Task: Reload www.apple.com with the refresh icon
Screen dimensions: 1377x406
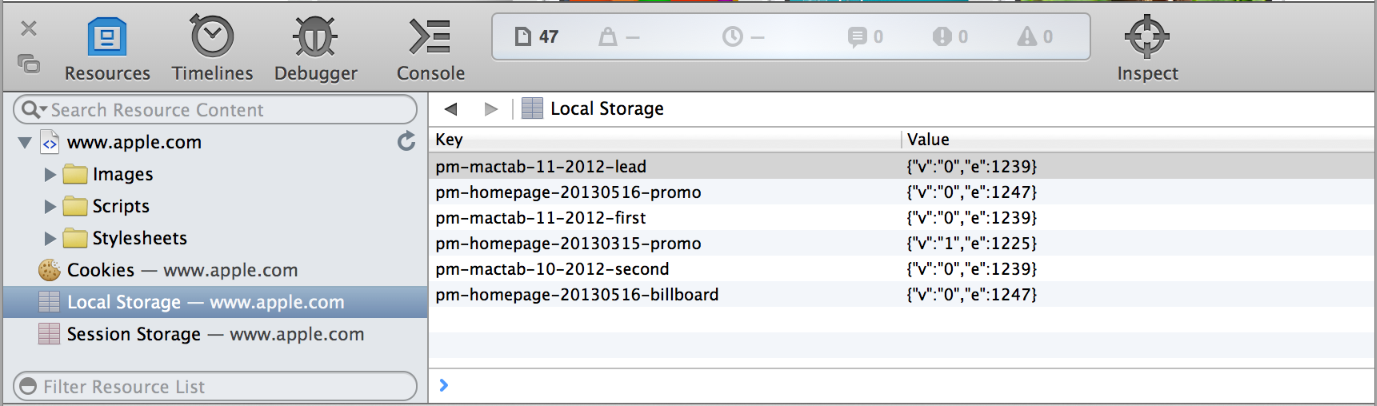Action: pyautogui.click(x=406, y=142)
